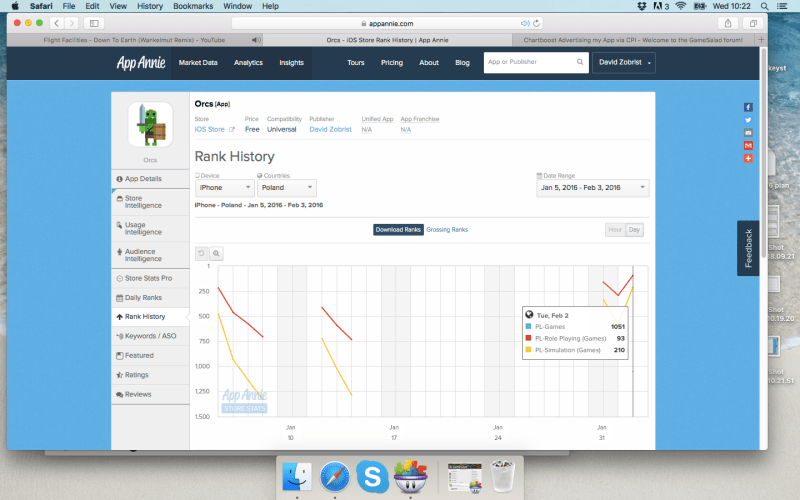Switch to Chartboost GameSalad forum tab
The width and height of the screenshot is (800, 500).
(633, 40)
